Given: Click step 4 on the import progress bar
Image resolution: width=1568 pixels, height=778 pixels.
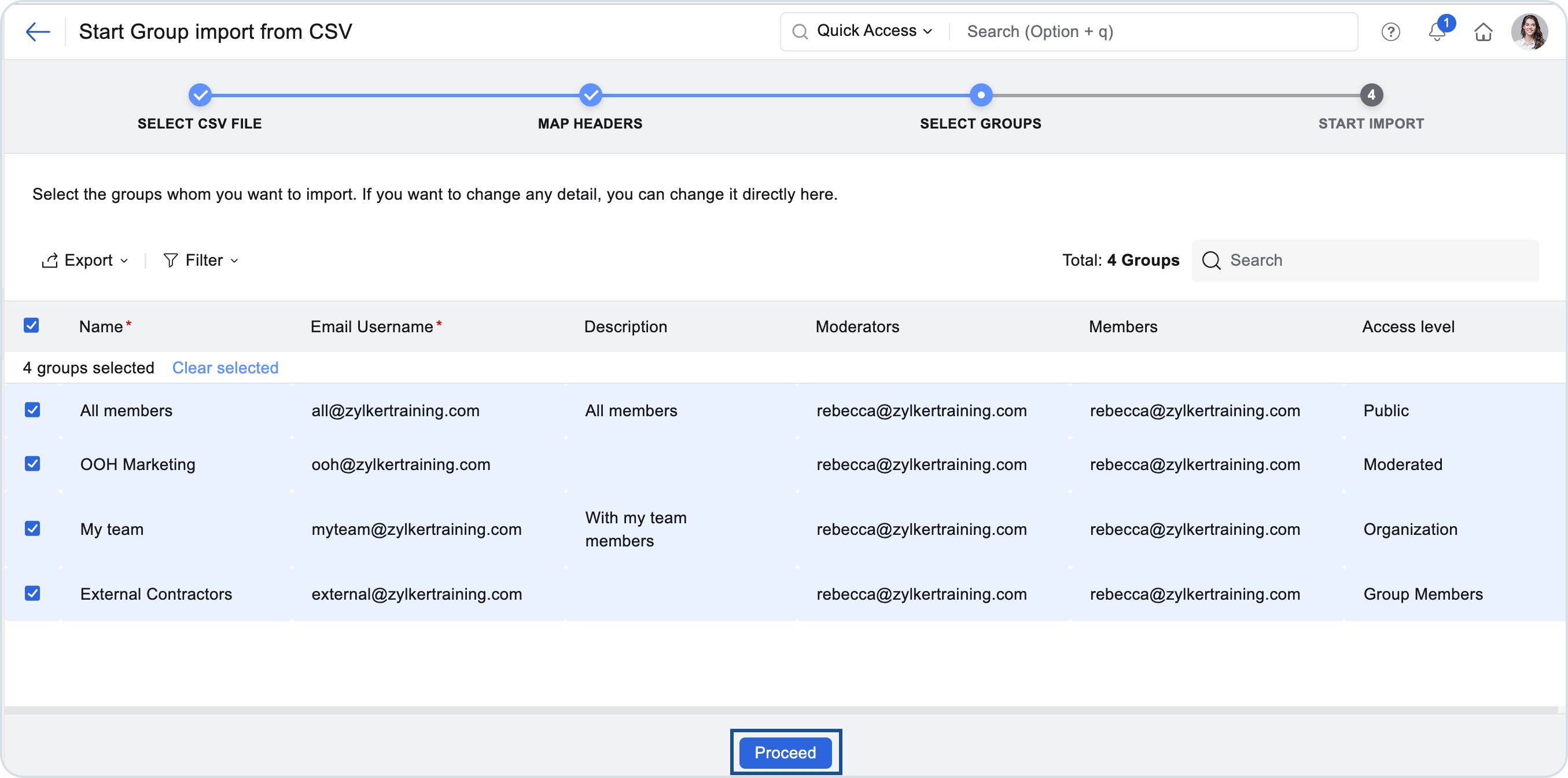Looking at the screenshot, I should tap(1371, 95).
